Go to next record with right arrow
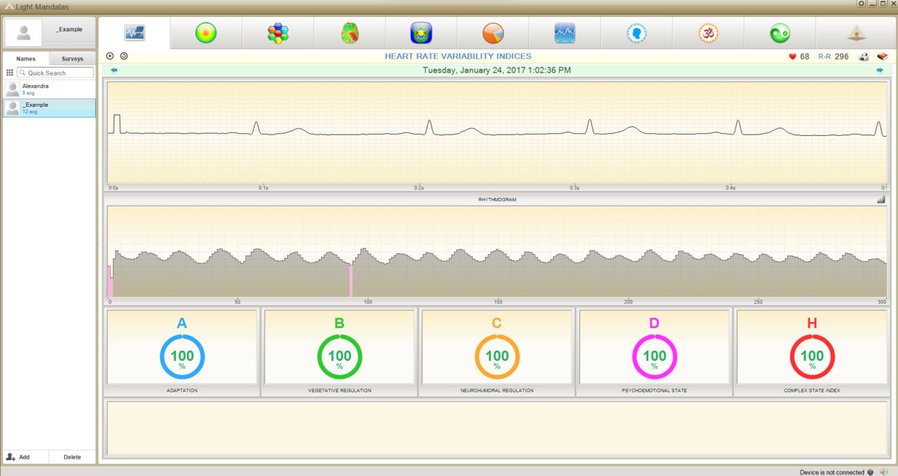This screenshot has height=476, width=898. [x=880, y=70]
